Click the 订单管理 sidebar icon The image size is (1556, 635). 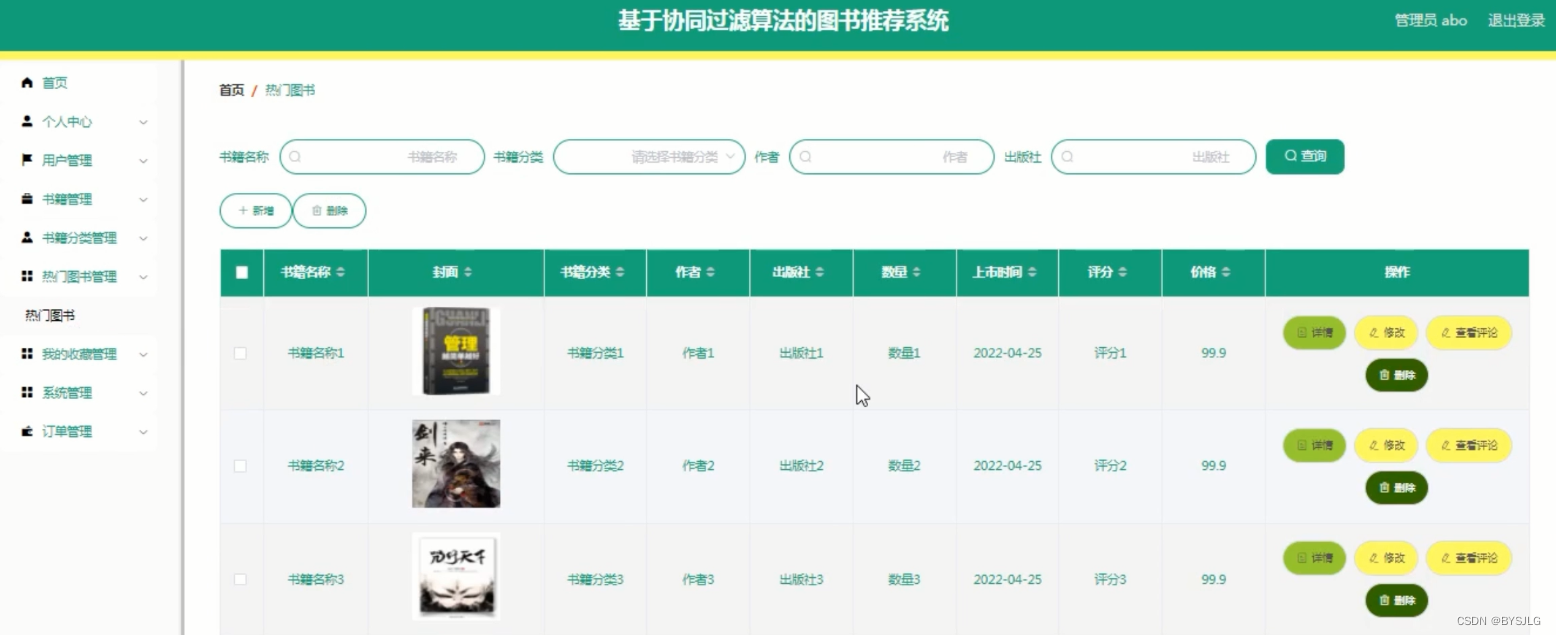click(28, 431)
